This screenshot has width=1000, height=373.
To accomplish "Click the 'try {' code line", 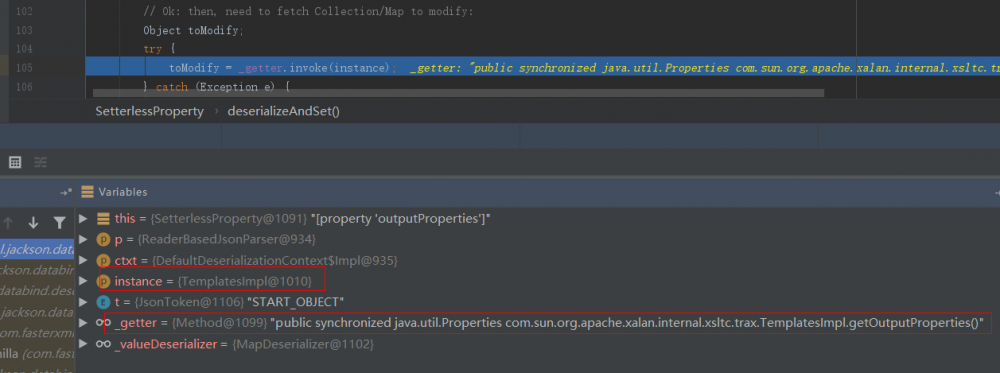I will [159, 49].
